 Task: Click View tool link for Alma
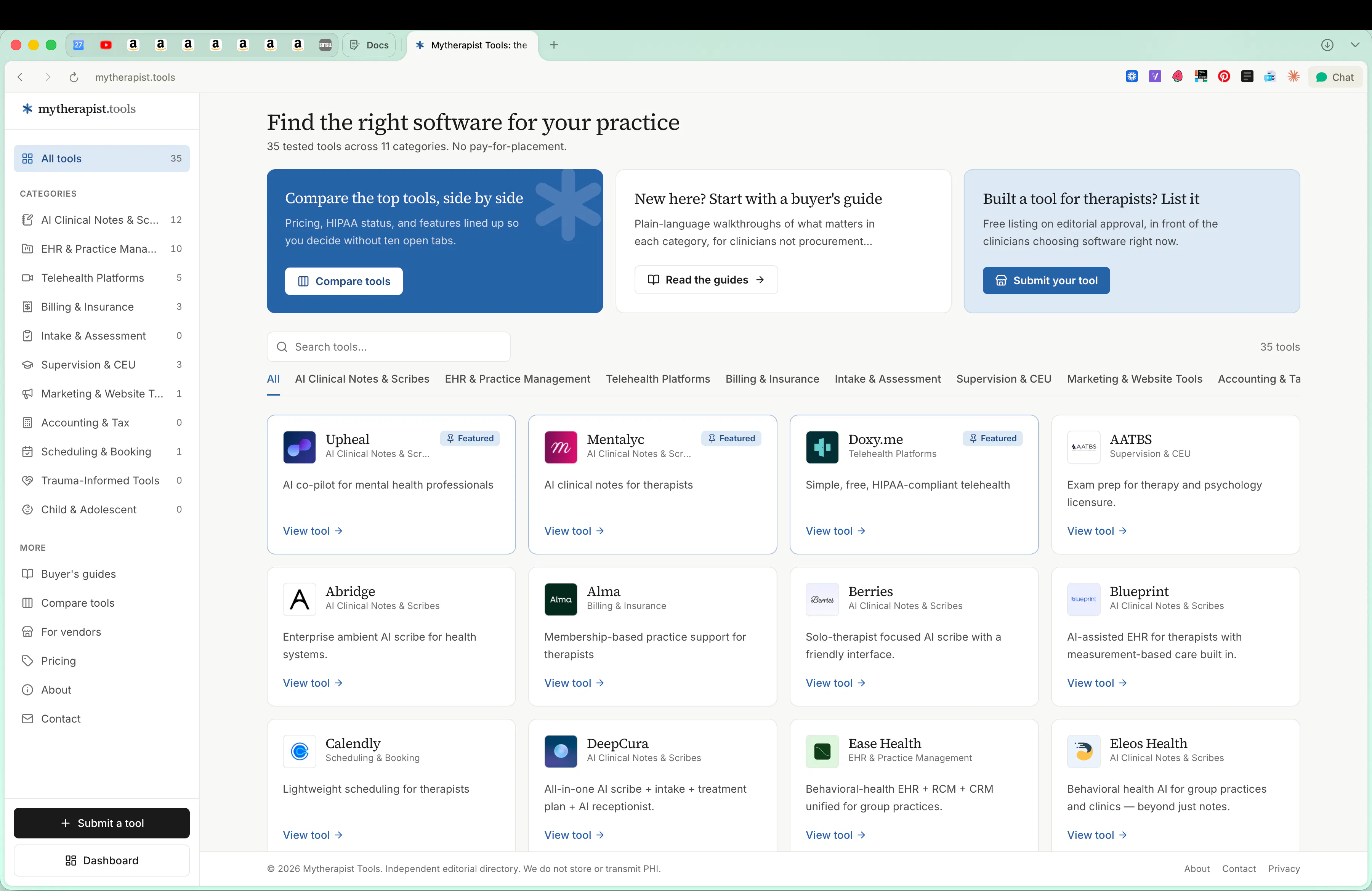(x=574, y=683)
